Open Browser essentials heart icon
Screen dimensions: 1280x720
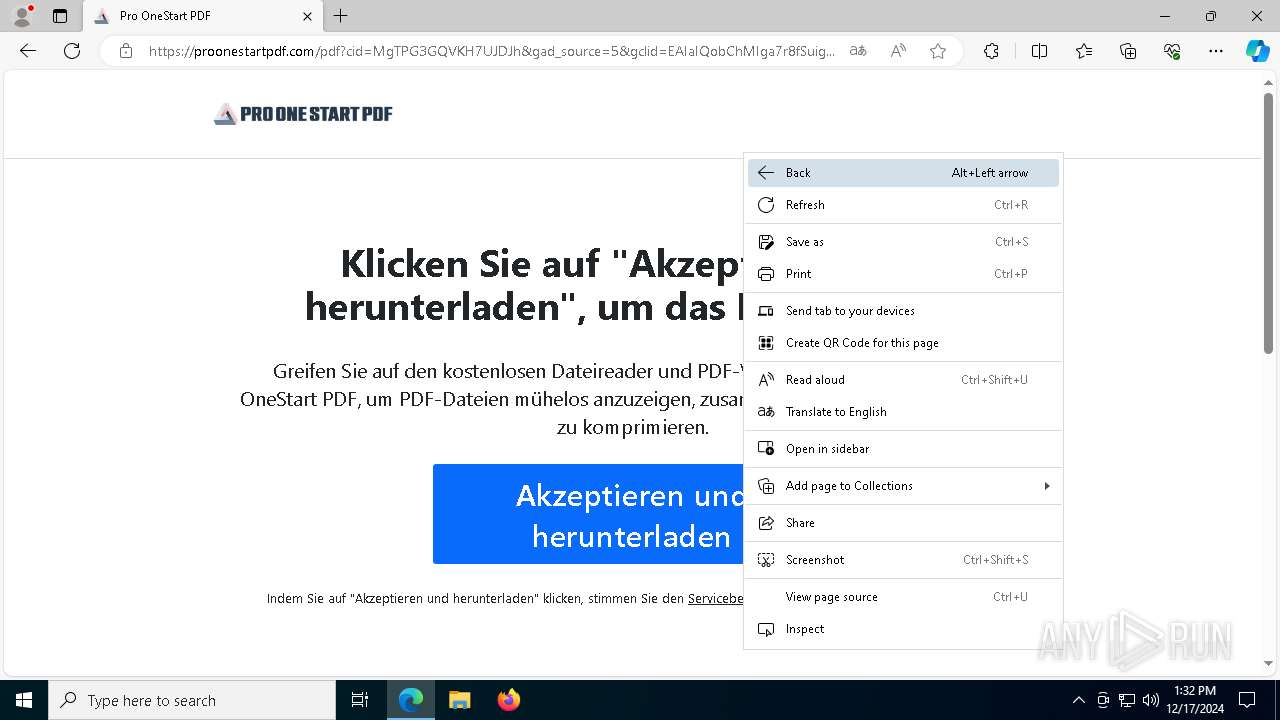click(1172, 51)
